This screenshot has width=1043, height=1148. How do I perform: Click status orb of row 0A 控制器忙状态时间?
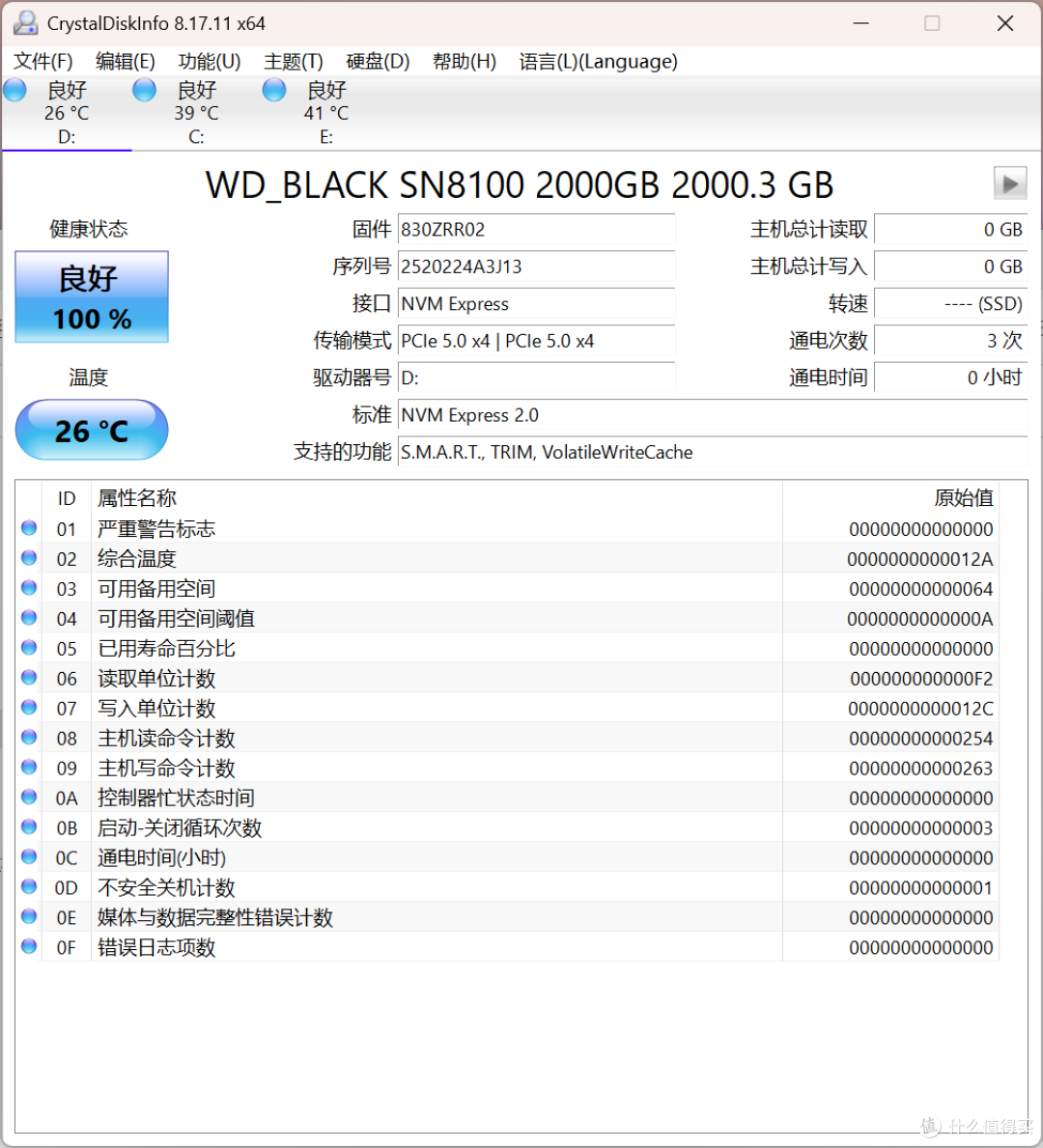click(29, 797)
